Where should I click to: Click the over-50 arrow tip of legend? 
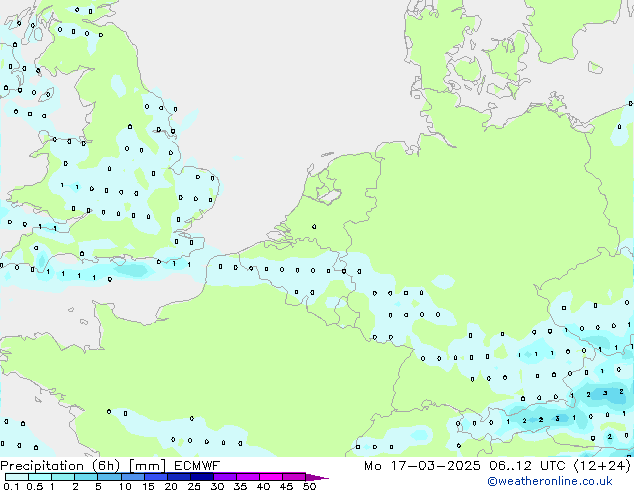[317, 477]
